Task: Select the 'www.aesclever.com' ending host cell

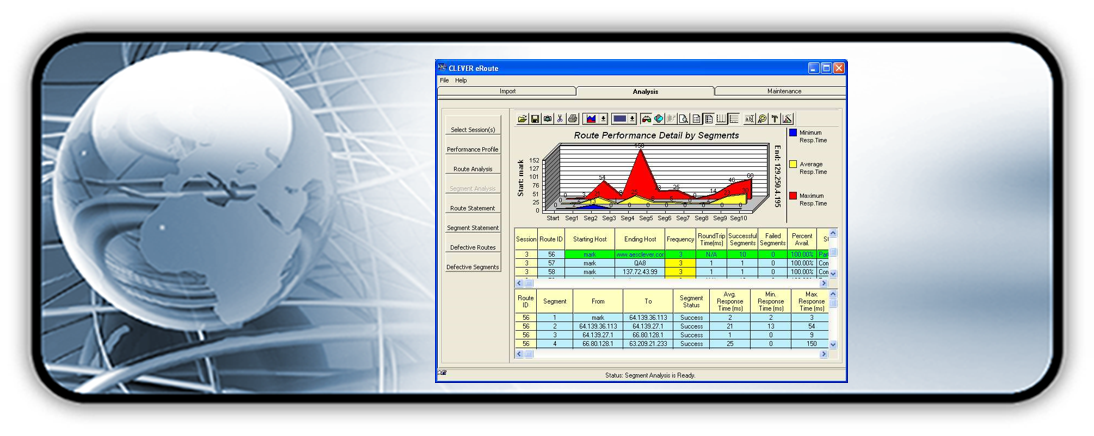Action: click(x=640, y=255)
